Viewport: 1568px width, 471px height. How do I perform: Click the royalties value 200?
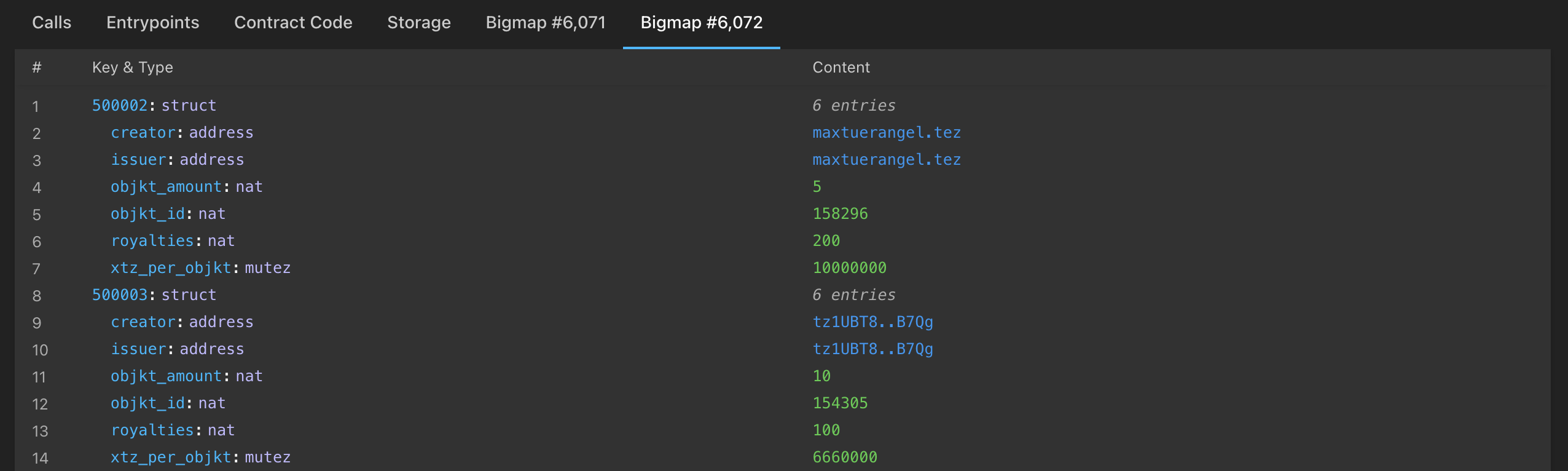click(x=826, y=241)
